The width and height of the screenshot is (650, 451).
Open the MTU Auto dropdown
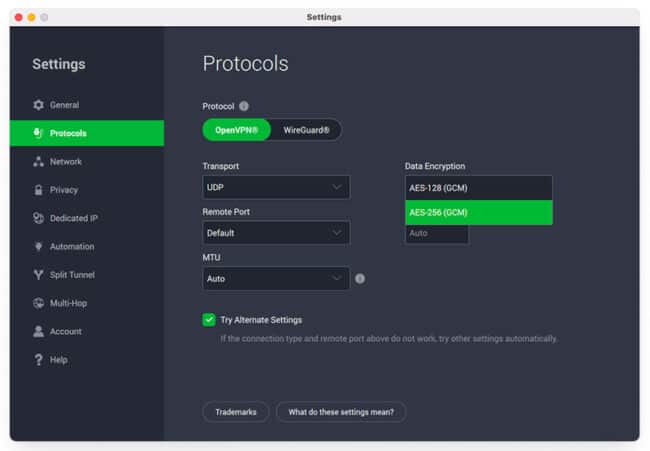276,279
